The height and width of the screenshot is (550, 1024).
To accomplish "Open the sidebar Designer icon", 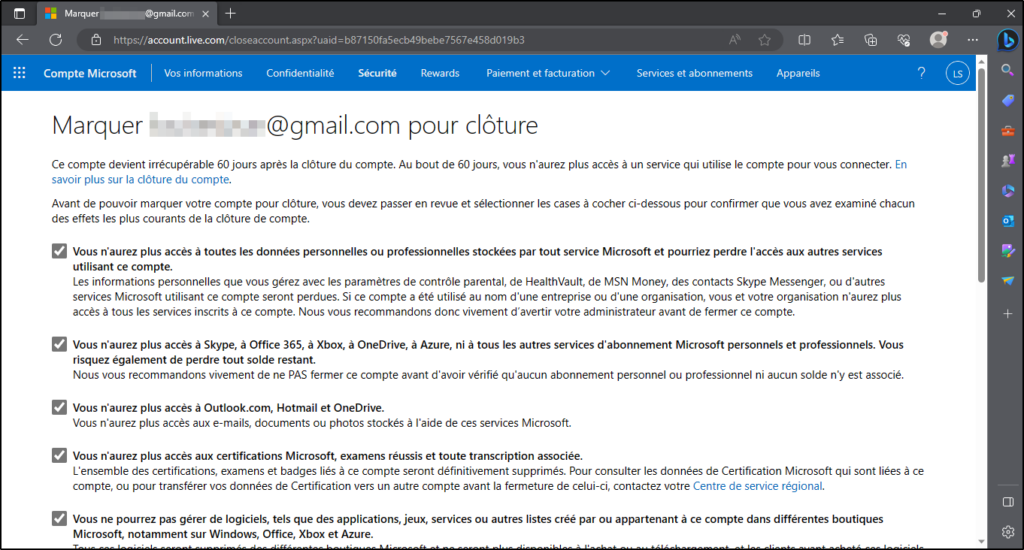I will point(1008,251).
